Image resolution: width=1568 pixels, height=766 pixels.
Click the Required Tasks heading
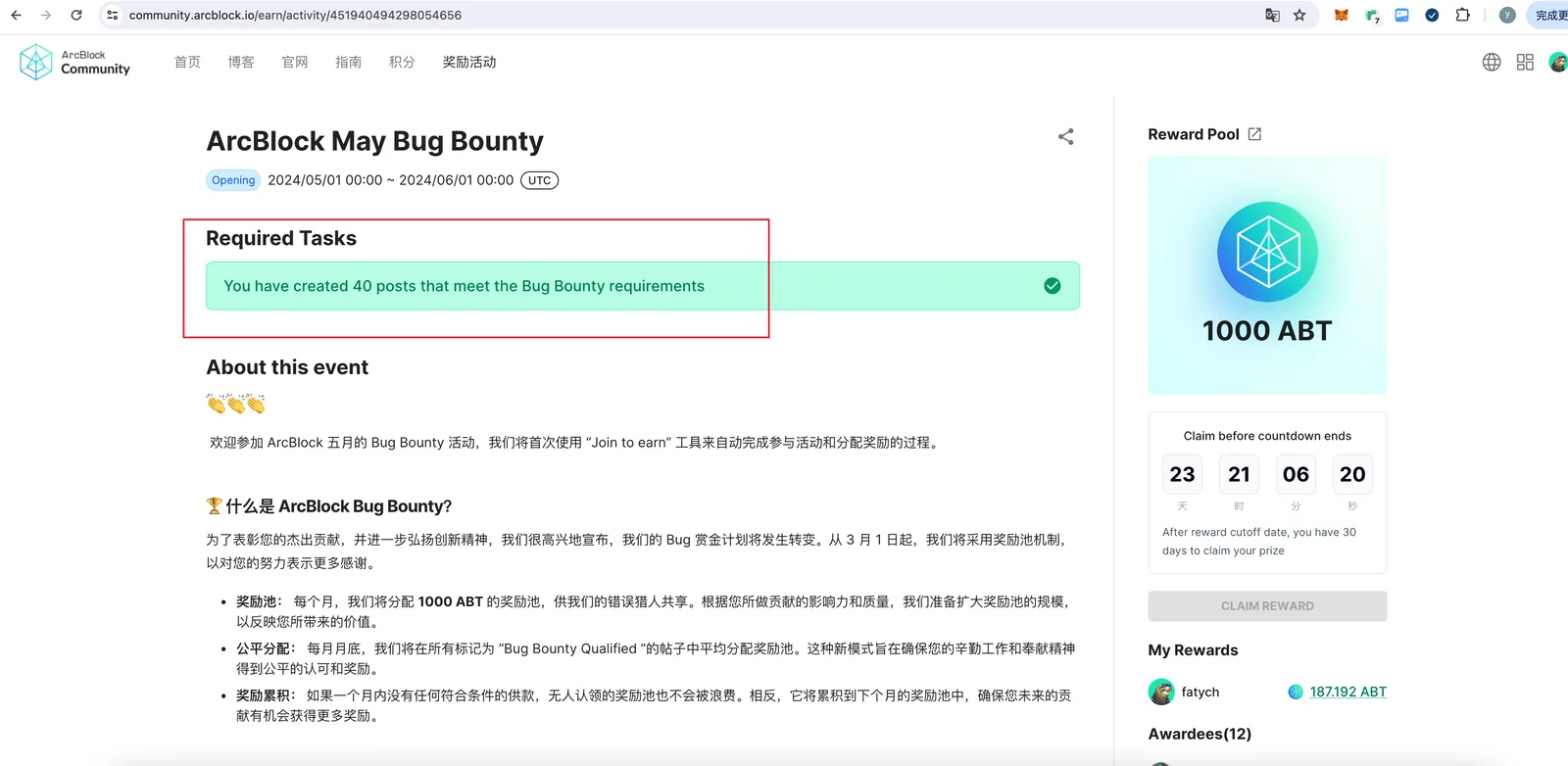[281, 238]
